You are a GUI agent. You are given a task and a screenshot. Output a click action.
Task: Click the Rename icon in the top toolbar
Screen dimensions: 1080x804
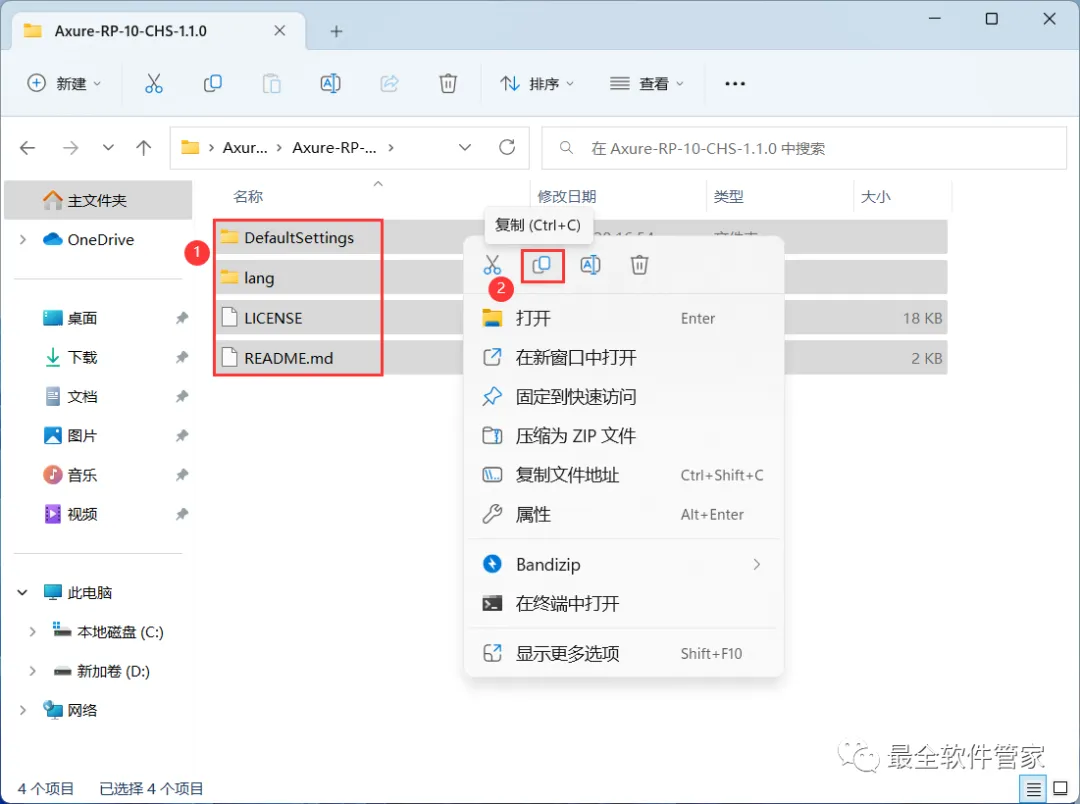coord(331,84)
